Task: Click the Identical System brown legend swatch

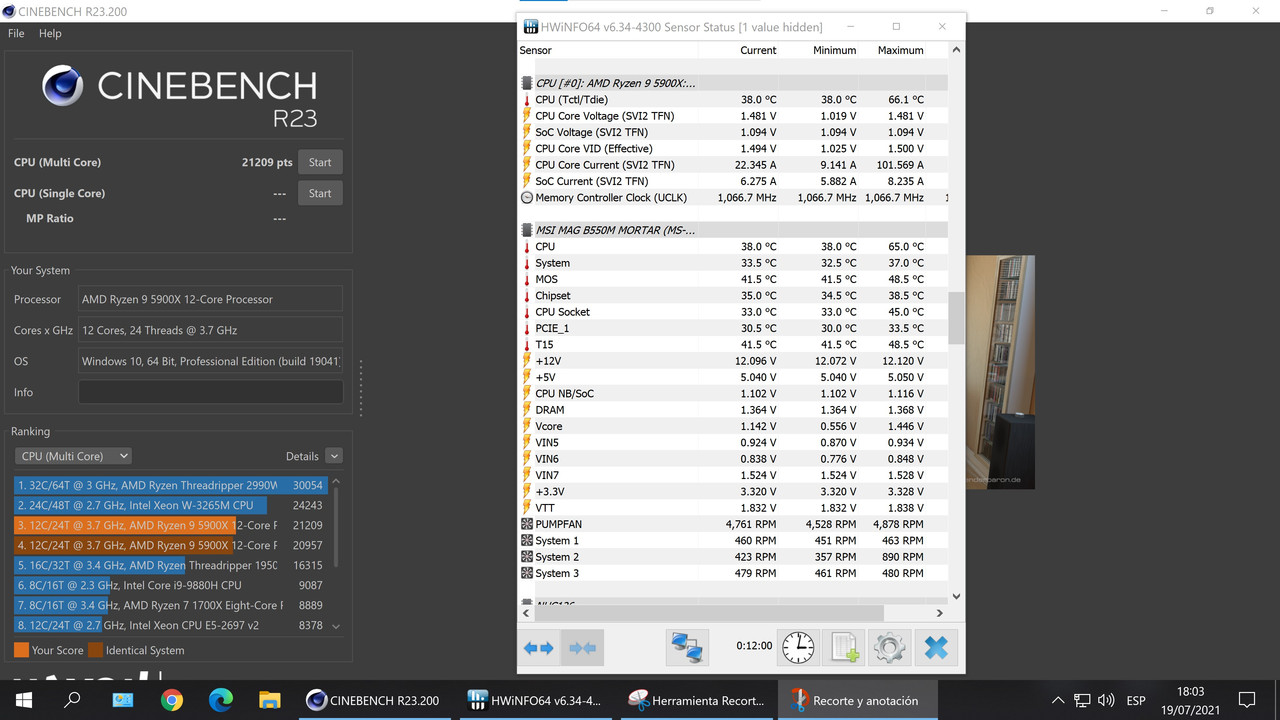Action: [95, 650]
